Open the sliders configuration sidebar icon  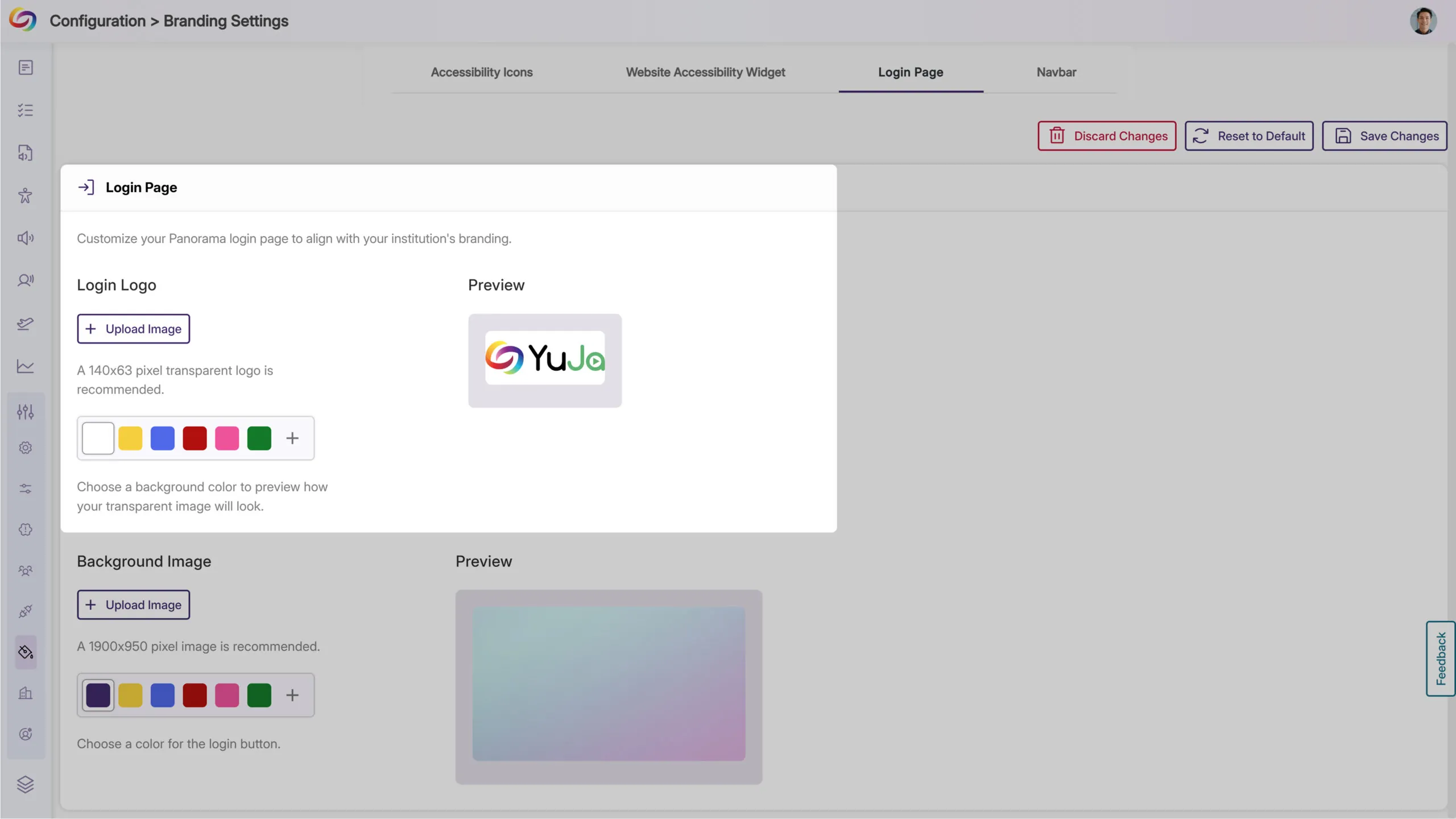click(x=25, y=411)
